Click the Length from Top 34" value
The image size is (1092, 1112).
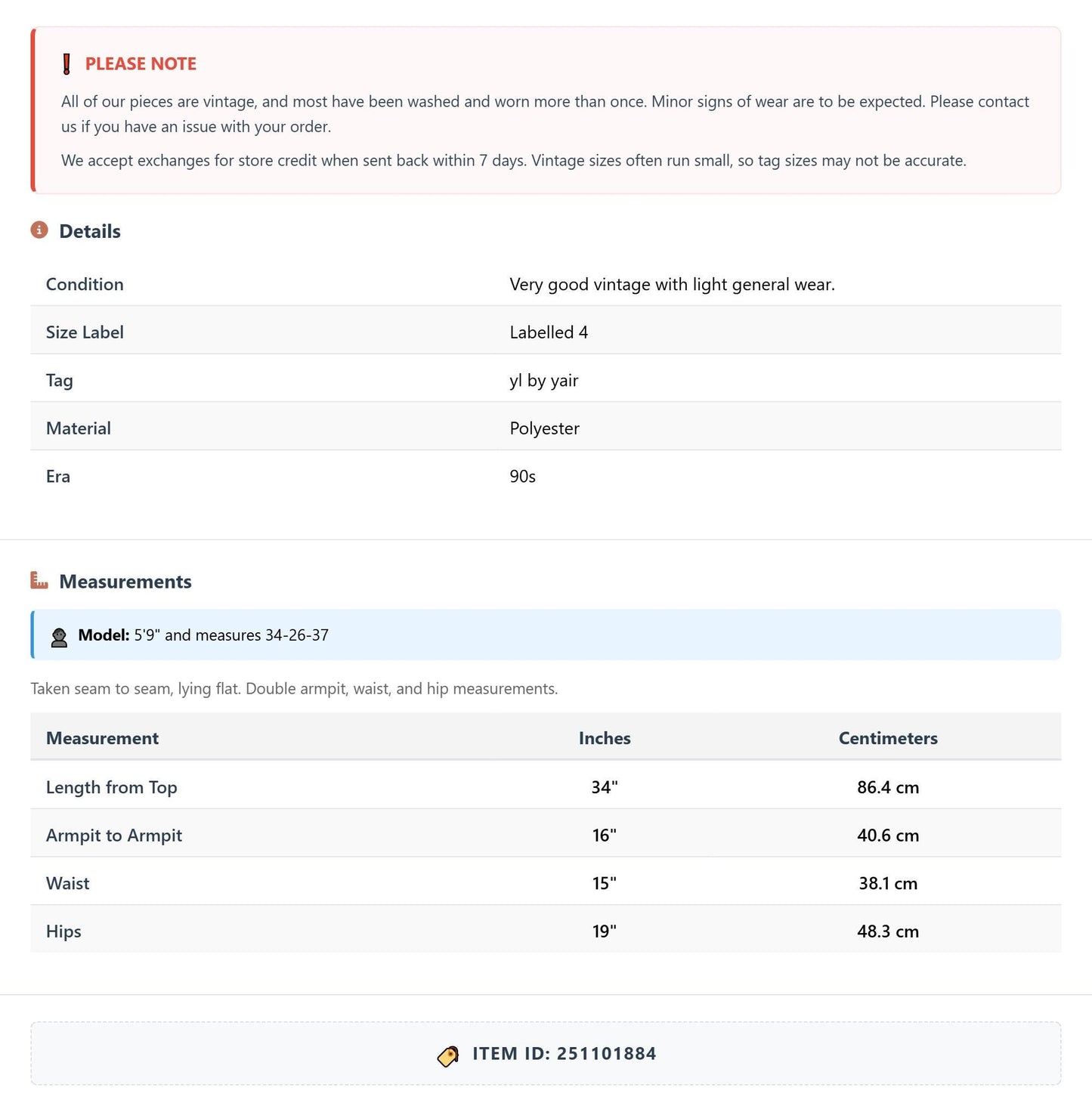[605, 787]
